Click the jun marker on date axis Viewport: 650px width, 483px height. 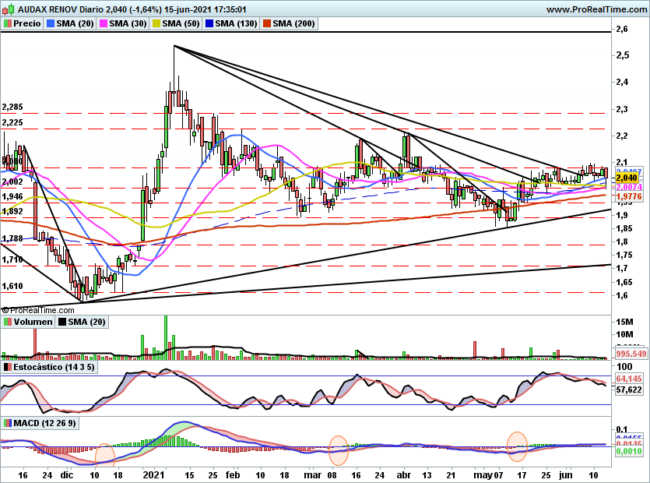point(565,475)
